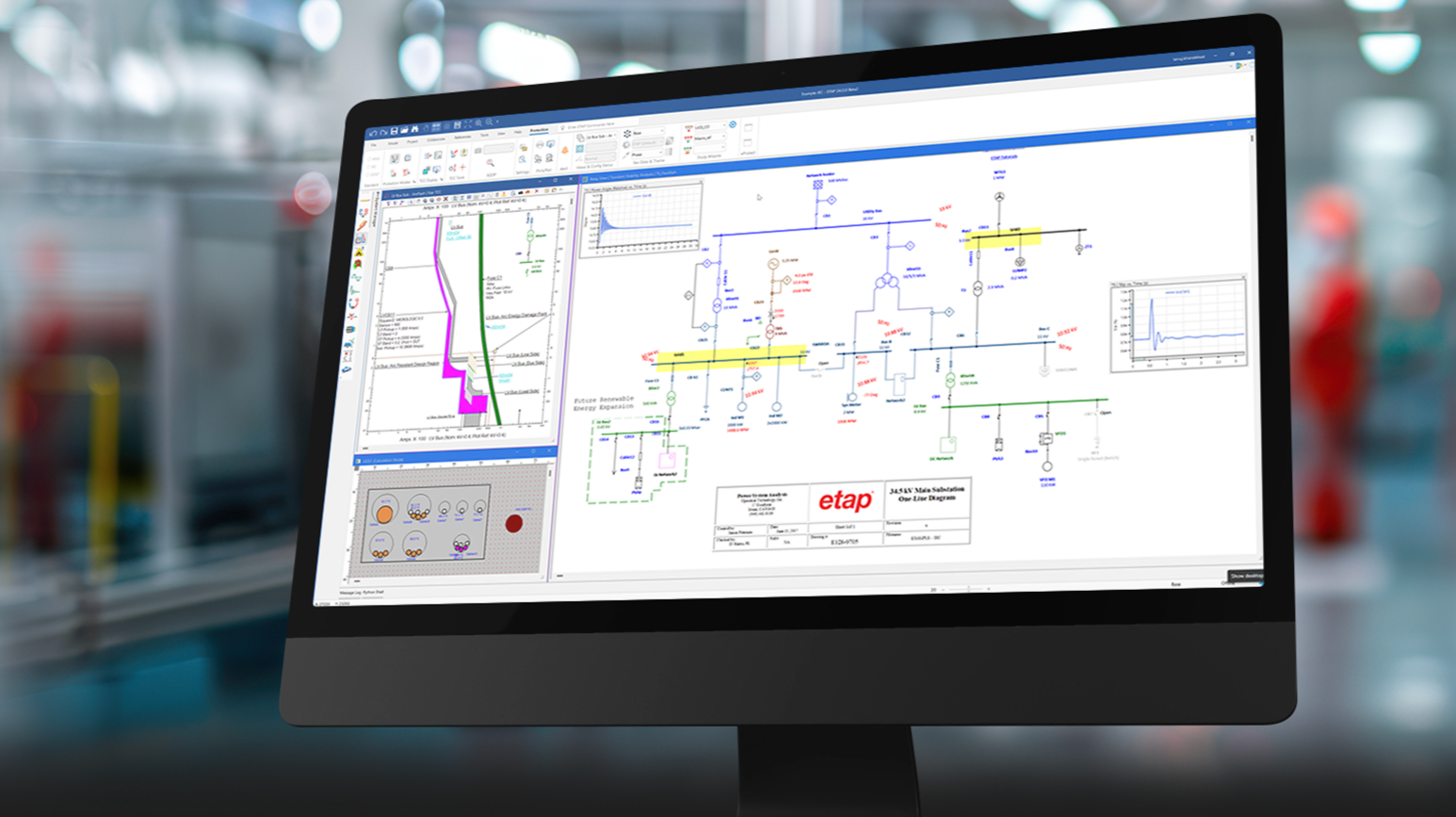Click the zoom slider in the status bar
Screen dimensions: 1456x817
tap(968, 589)
